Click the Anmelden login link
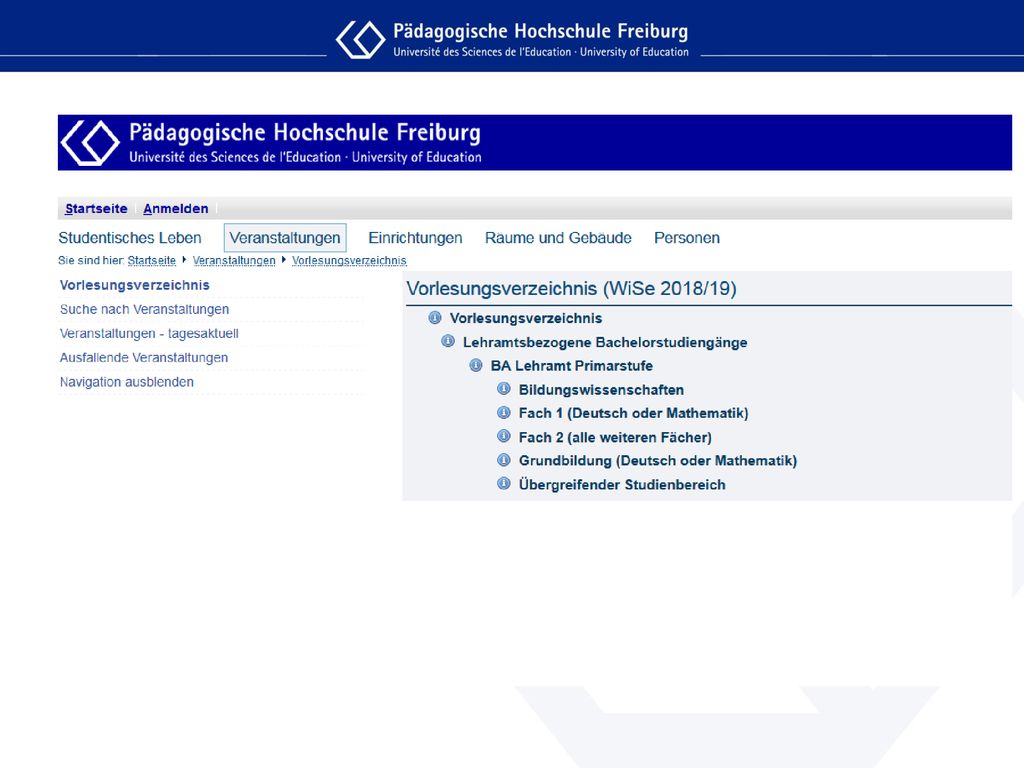The height and width of the screenshot is (768, 1024). (176, 209)
